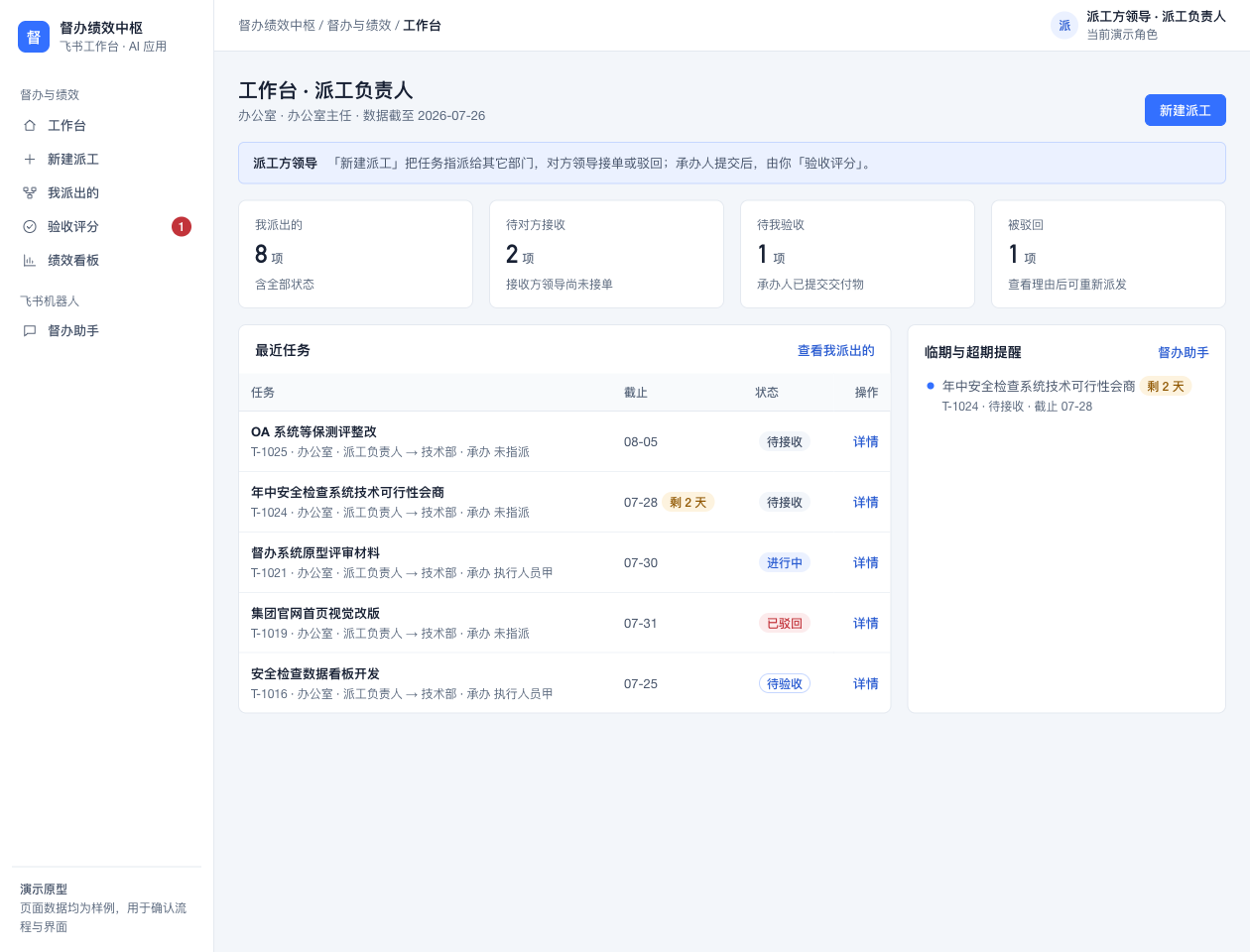Click the plus icon beside 新建派工
The width and height of the screenshot is (1250, 952).
pyautogui.click(x=30, y=160)
